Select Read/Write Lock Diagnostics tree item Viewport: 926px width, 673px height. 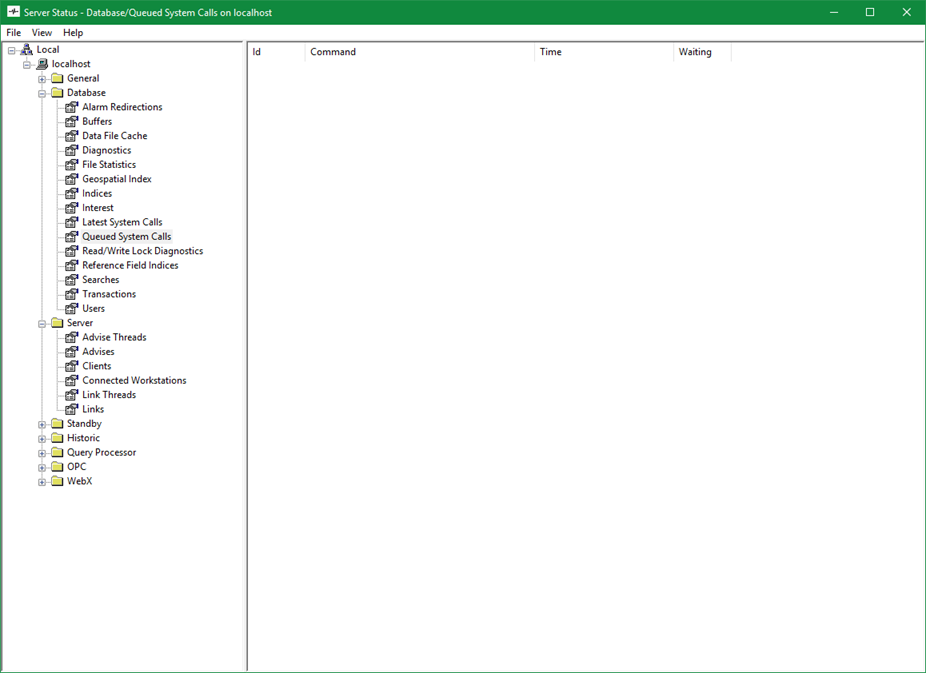click(142, 251)
